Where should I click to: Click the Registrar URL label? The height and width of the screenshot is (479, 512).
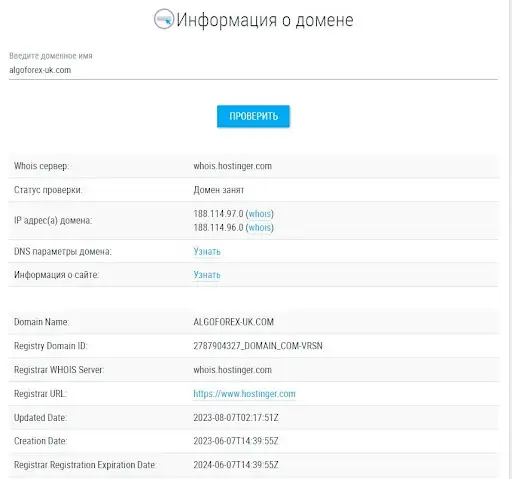[x=40, y=394]
